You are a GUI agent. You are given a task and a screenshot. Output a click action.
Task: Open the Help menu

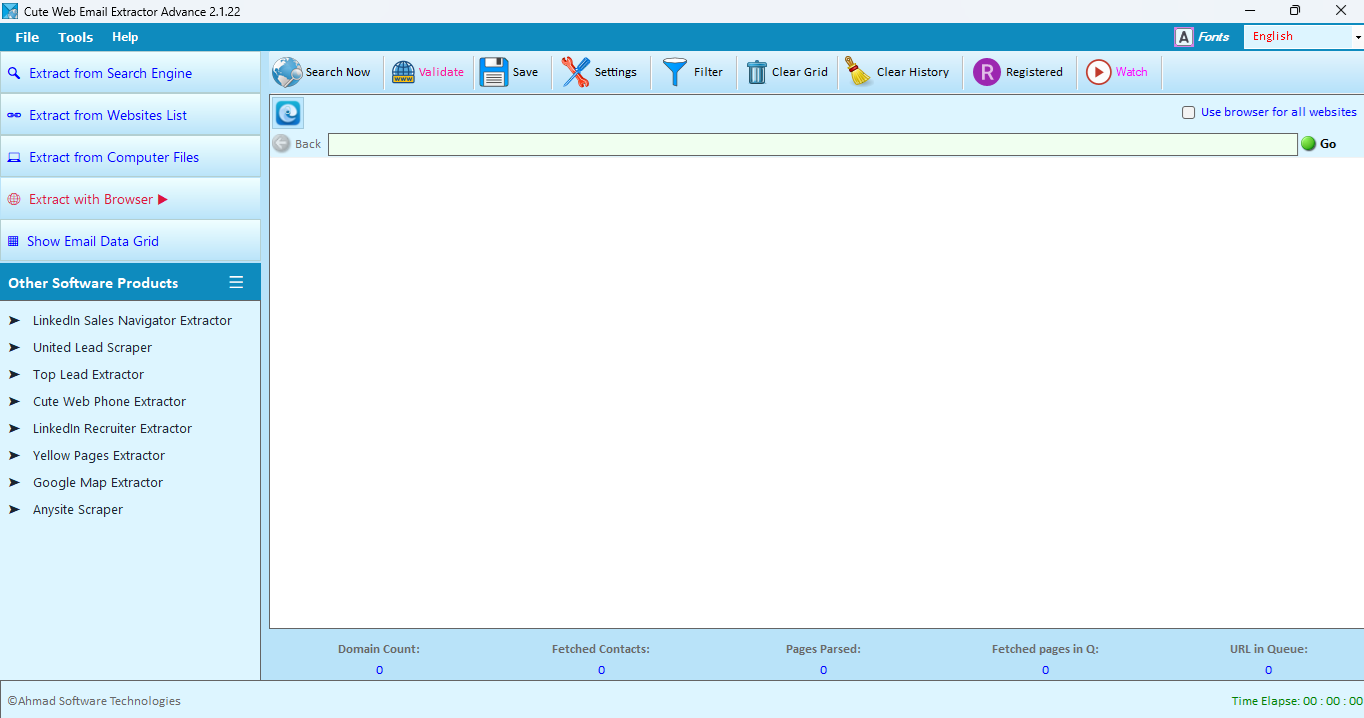click(125, 37)
